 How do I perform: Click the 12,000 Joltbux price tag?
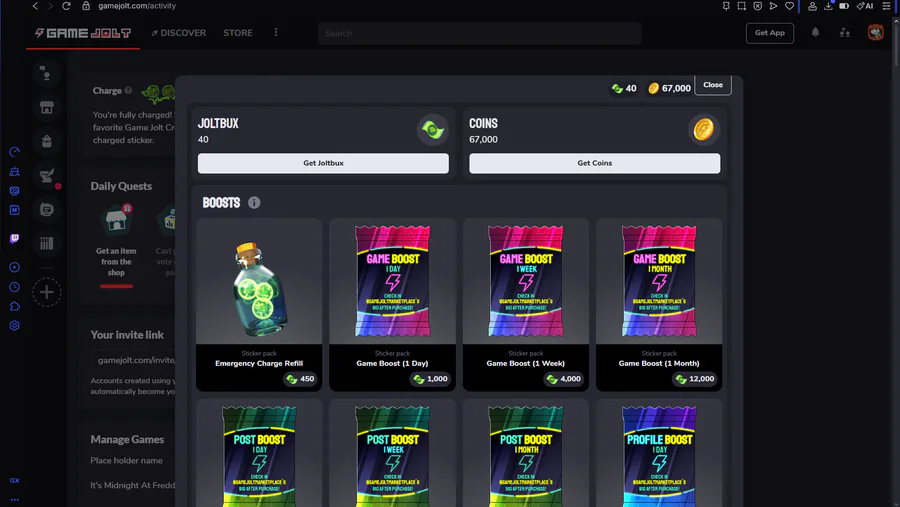coord(695,379)
